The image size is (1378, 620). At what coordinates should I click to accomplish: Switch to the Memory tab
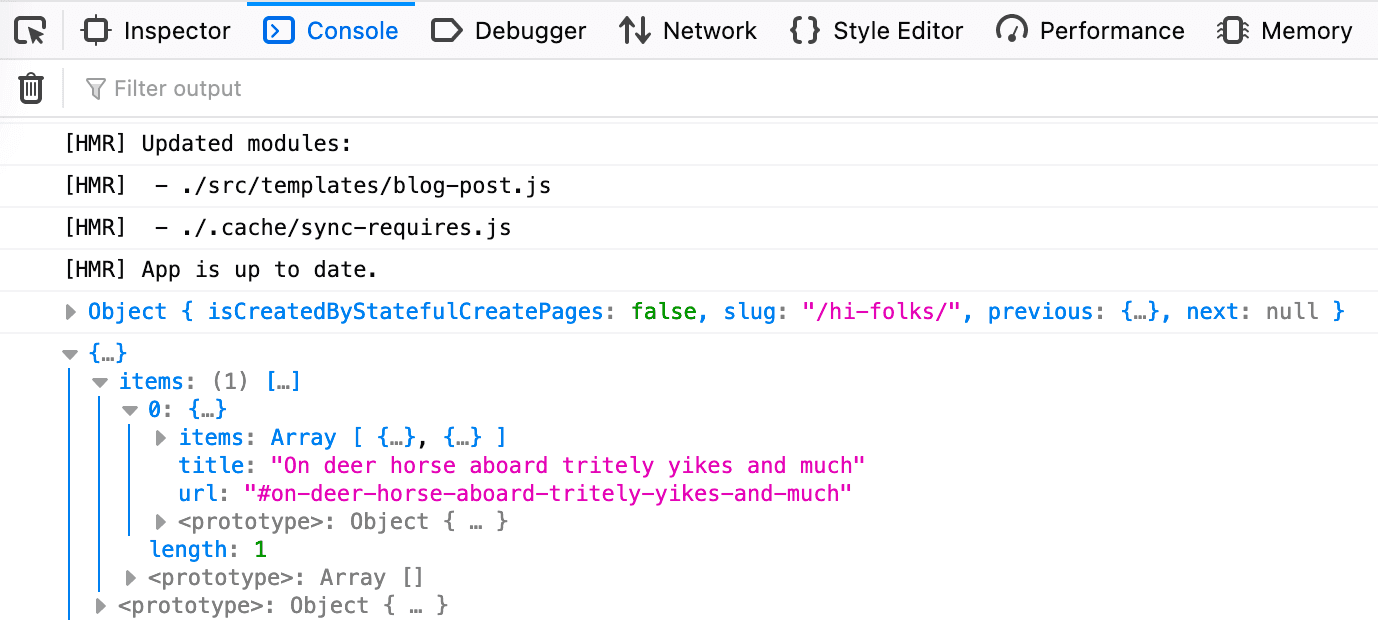1285,30
